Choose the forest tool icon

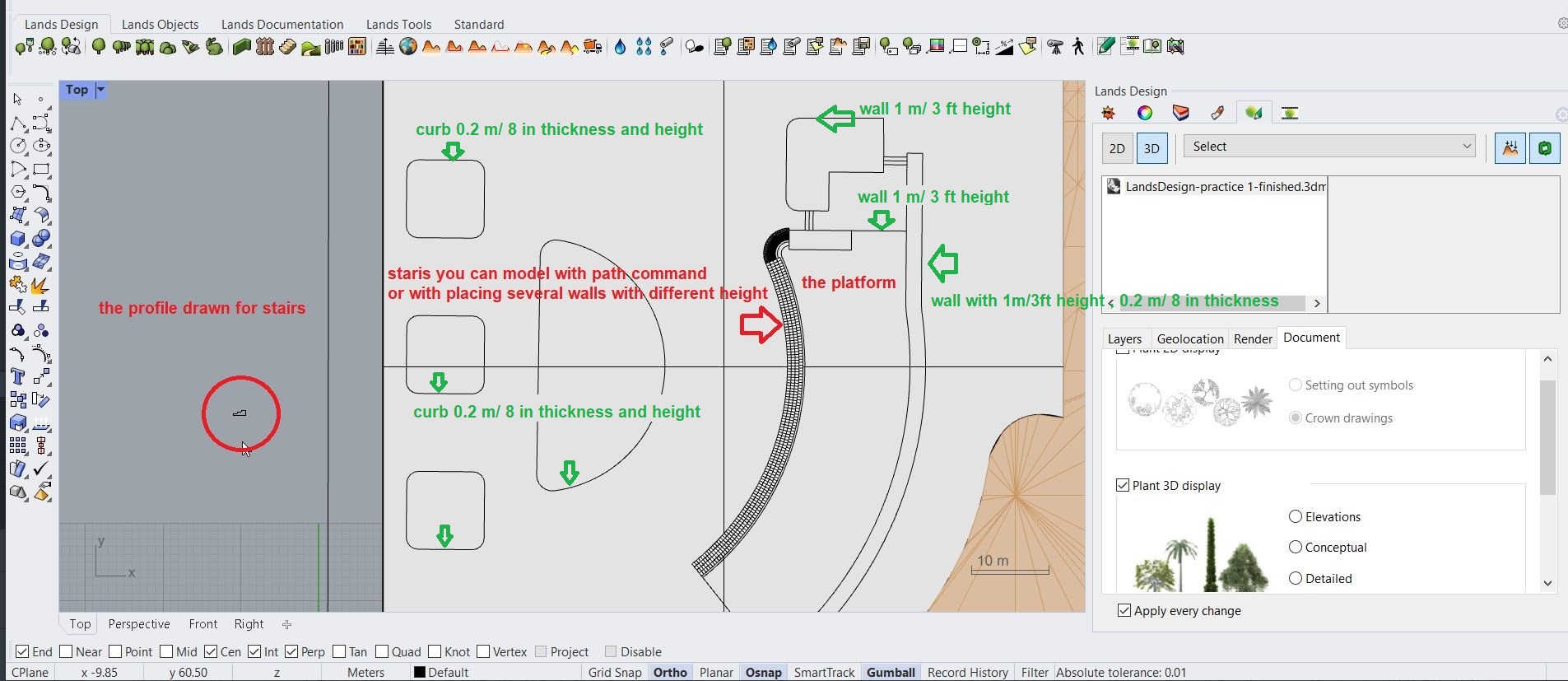tap(145, 46)
